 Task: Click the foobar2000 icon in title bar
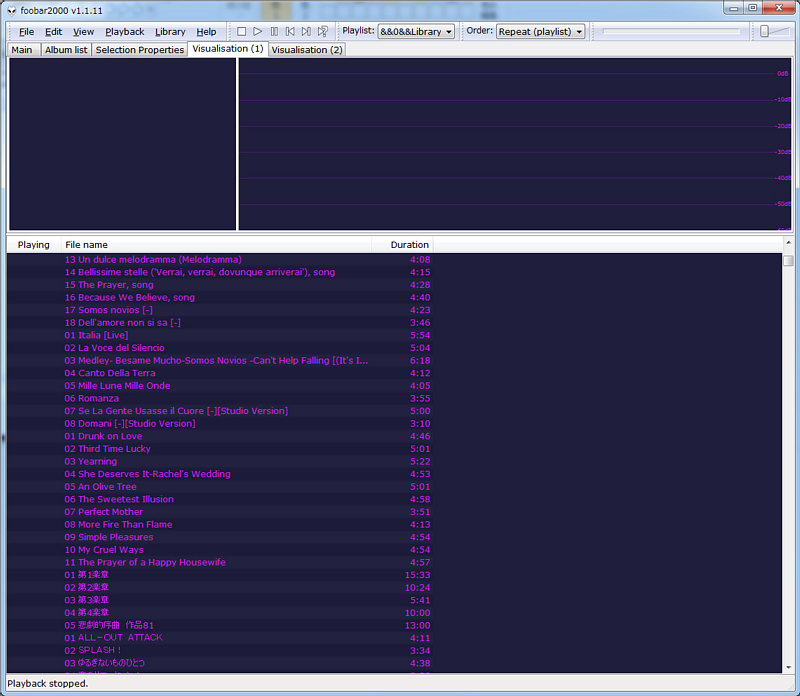(x=11, y=10)
